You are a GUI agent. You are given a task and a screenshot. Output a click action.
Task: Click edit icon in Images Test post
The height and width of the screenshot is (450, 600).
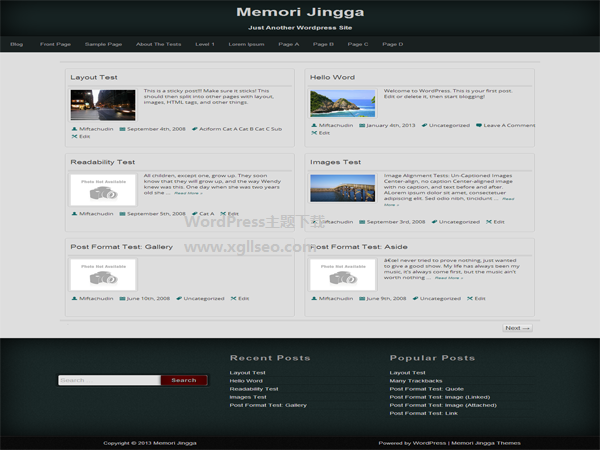point(489,222)
